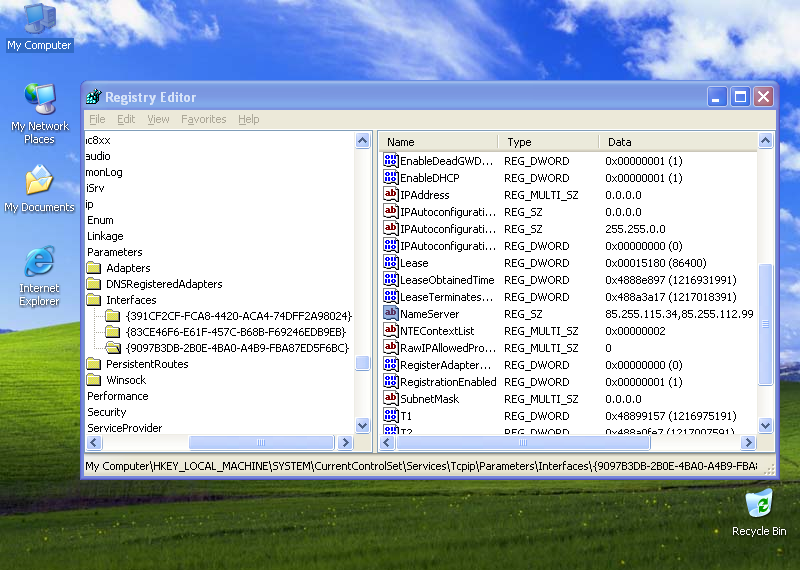
Task: Click the IPAddress string value icon
Action: tap(390, 194)
